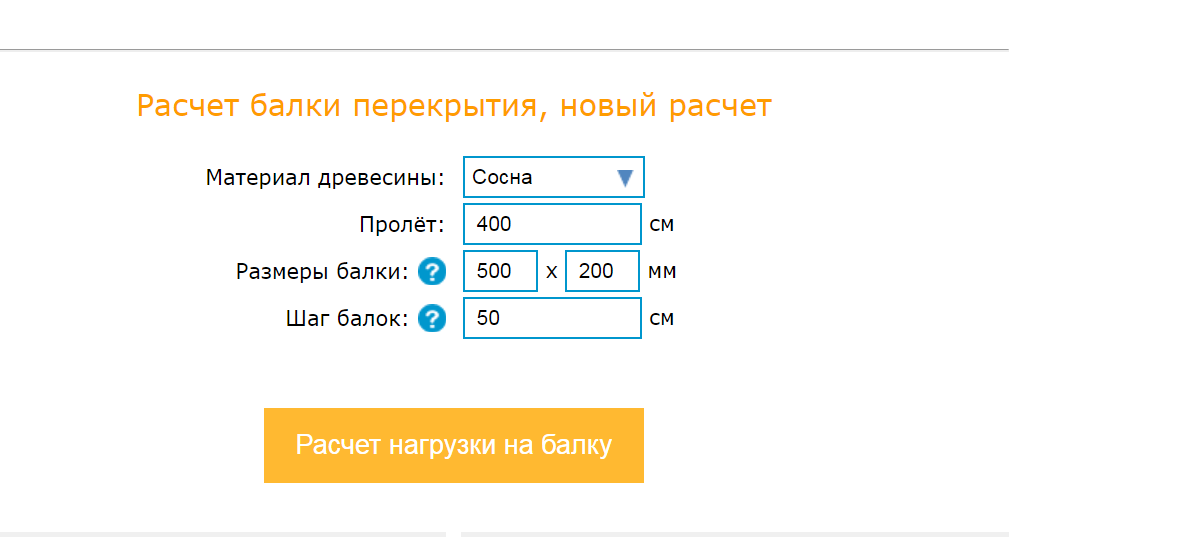Open the help tooltip for Шаг балок
The width and height of the screenshot is (1186, 537).
click(432, 319)
